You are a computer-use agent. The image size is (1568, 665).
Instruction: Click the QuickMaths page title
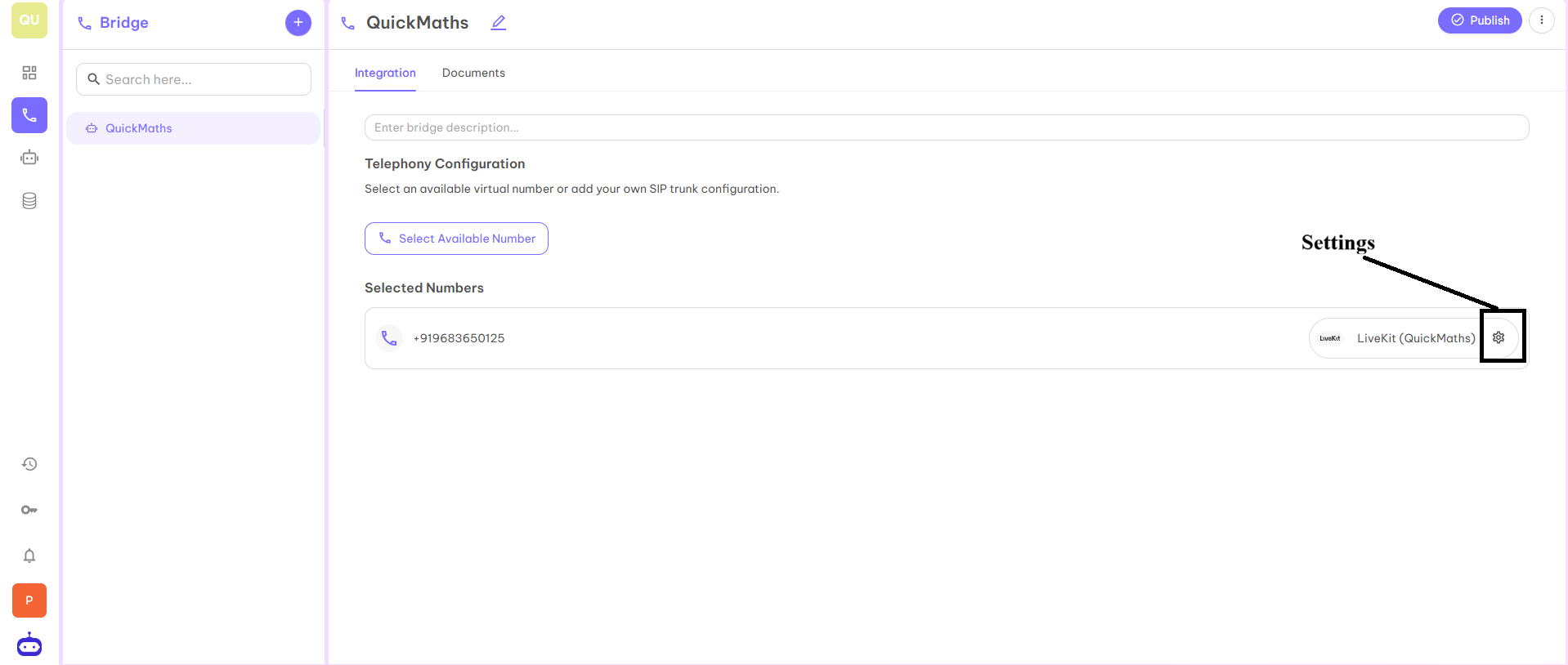click(x=417, y=23)
